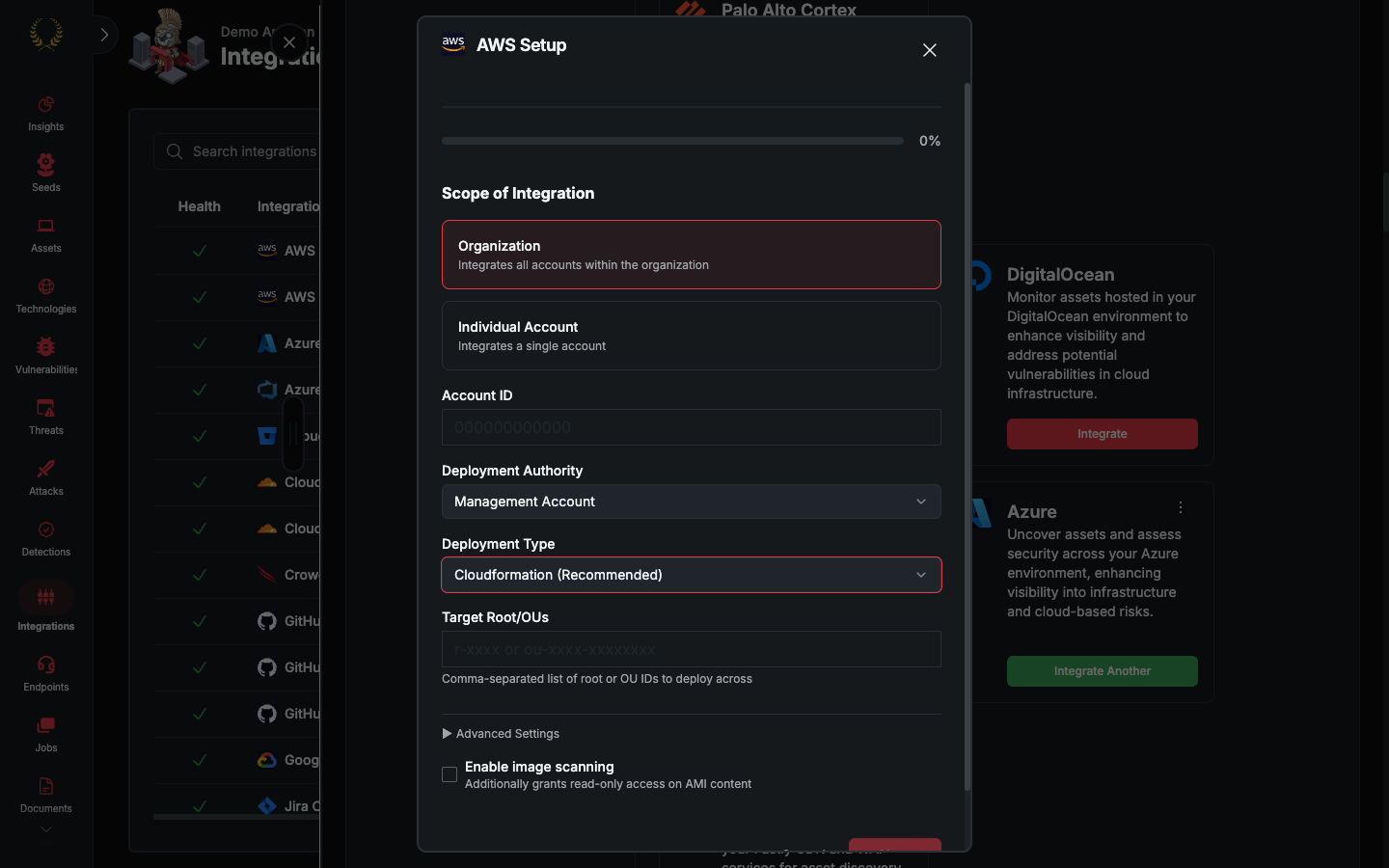The width and height of the screenshot is (1389, 868).
Task: Click the laurel wreath logo icon
Action: (45, 34)
